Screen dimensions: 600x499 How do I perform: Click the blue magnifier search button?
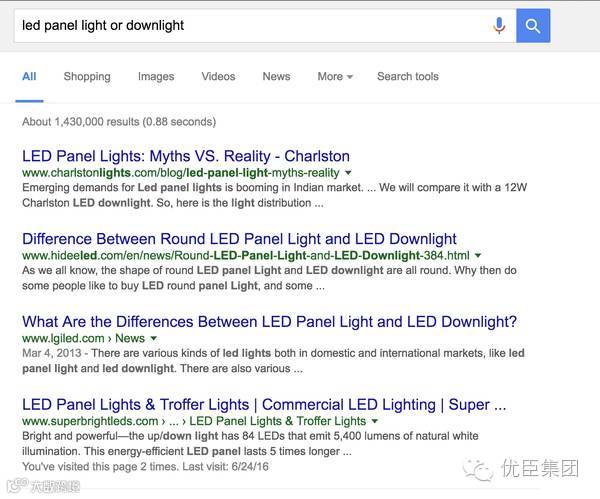(533, 26)
